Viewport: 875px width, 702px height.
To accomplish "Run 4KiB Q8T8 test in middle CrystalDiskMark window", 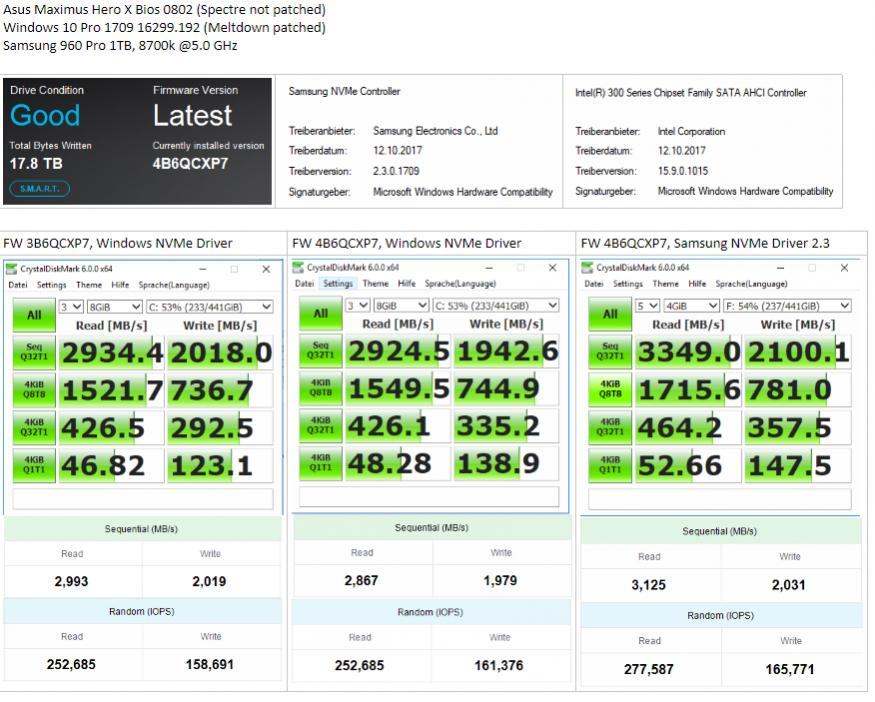I will click(320, 388).
